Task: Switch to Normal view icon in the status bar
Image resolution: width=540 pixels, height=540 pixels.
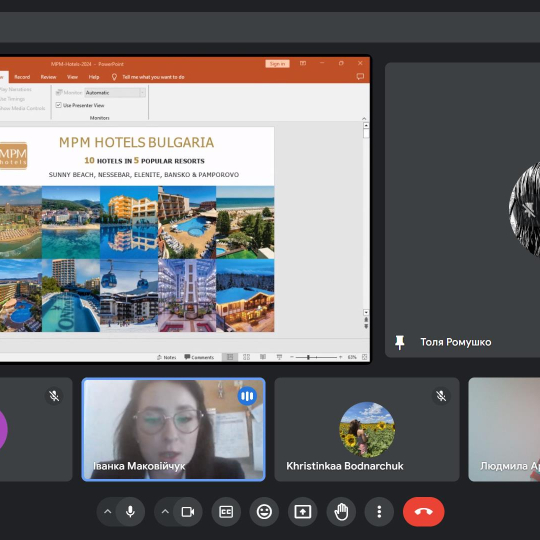Action: click(x=230, y=357)
